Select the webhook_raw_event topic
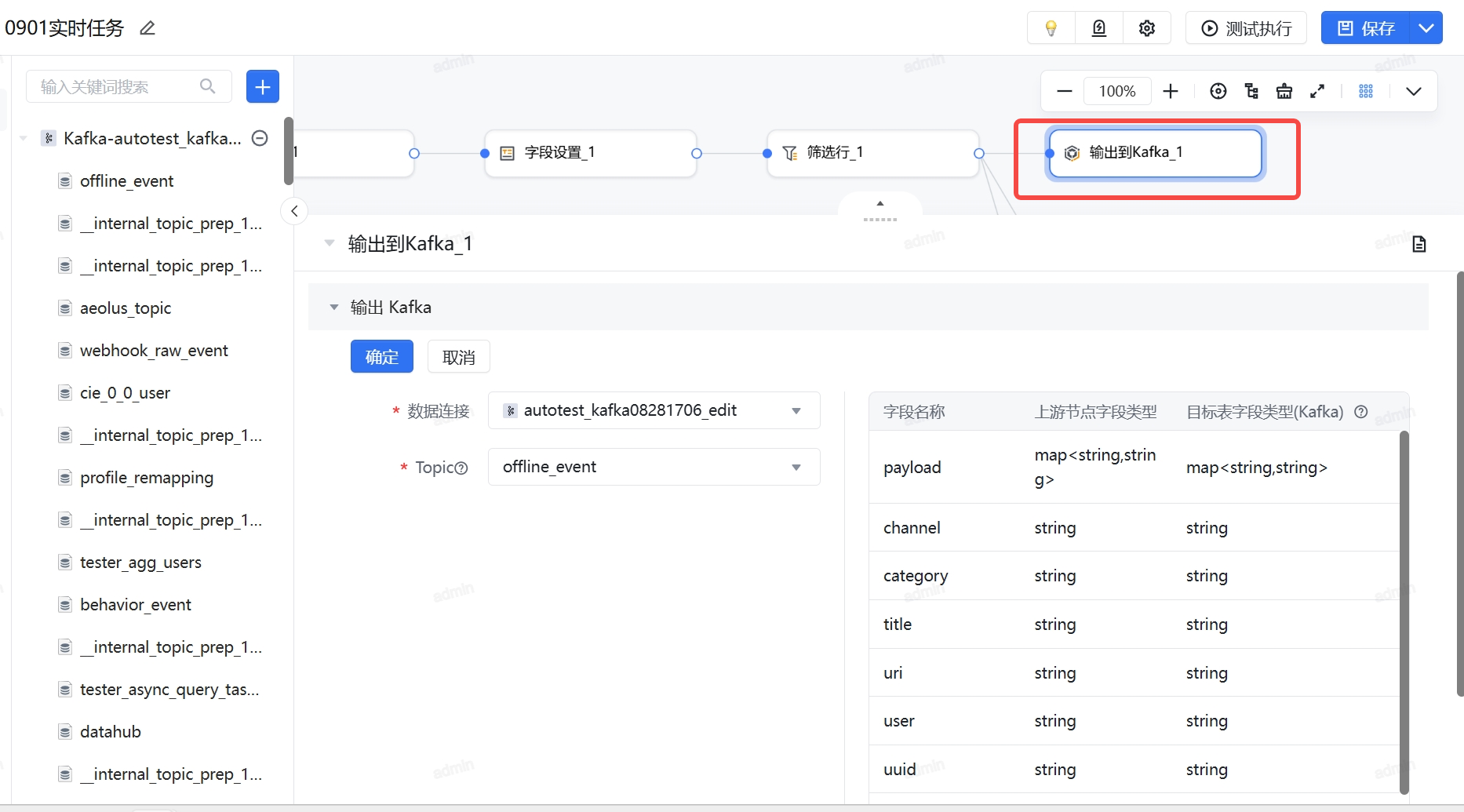Image resolution: width=1464 pixels, height=812 pixels. [x=154, y=351]
